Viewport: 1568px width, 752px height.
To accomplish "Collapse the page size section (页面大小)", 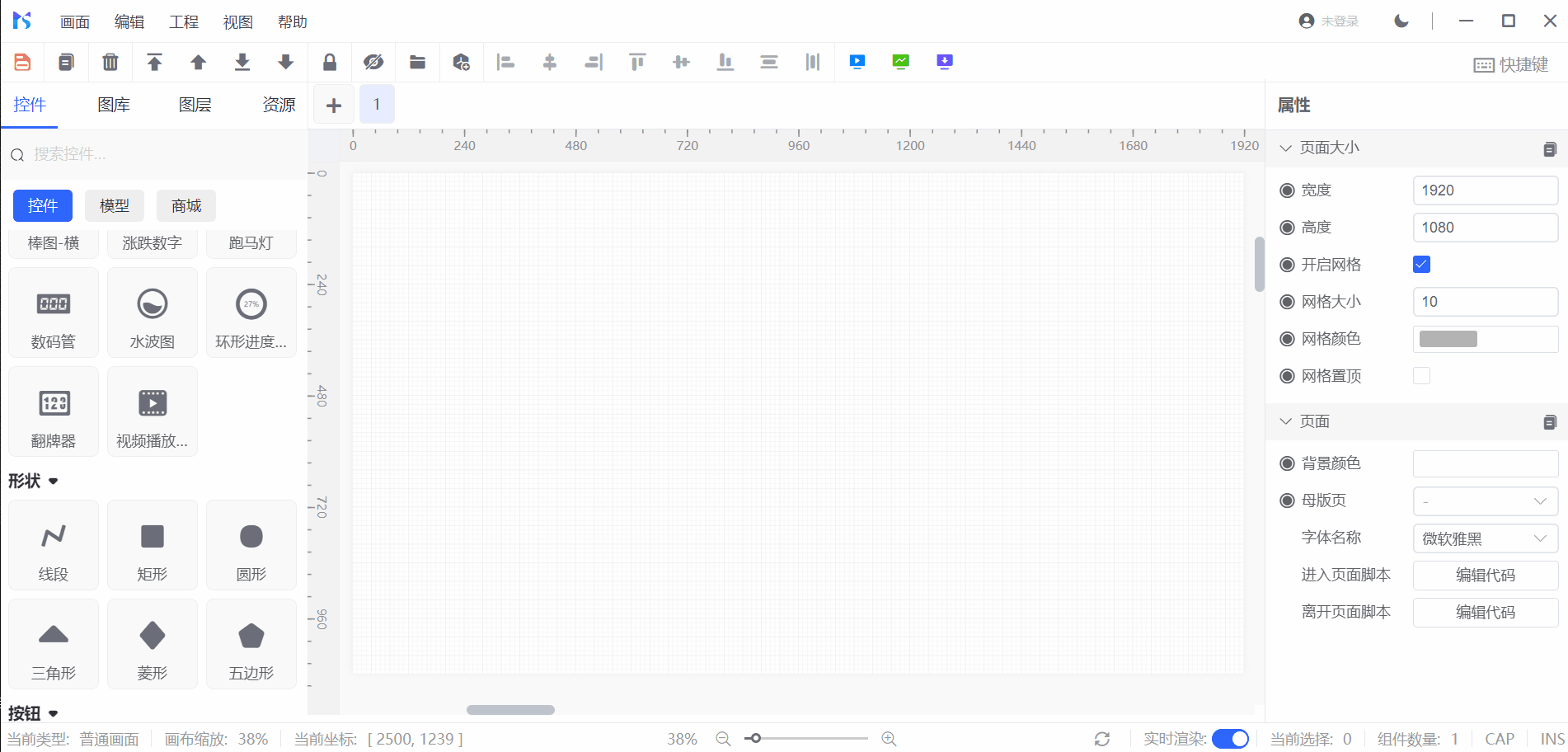I will [x=1286, y=148].
